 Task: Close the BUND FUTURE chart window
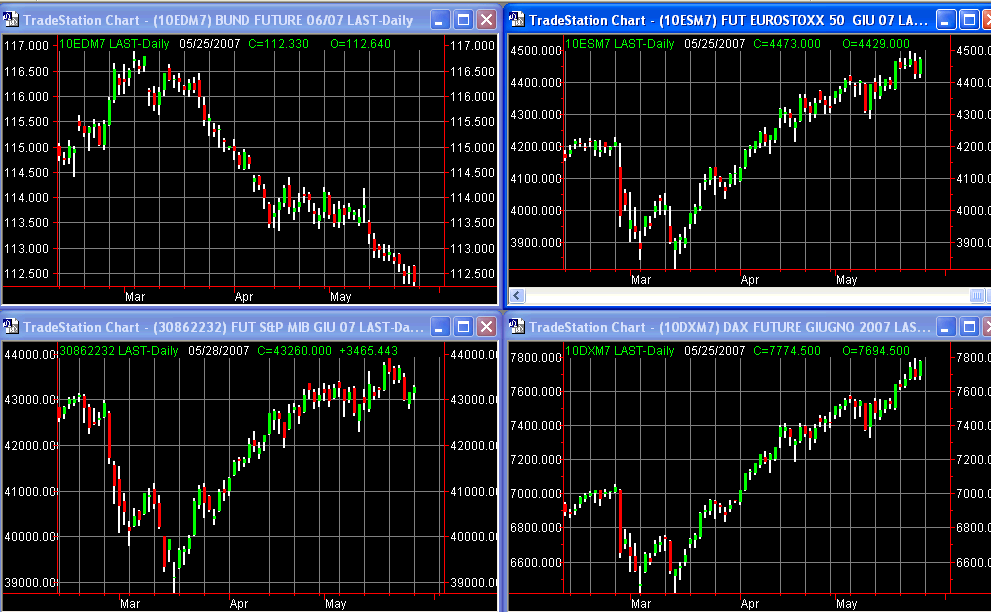pyautogui.click(x=486, y=20)
